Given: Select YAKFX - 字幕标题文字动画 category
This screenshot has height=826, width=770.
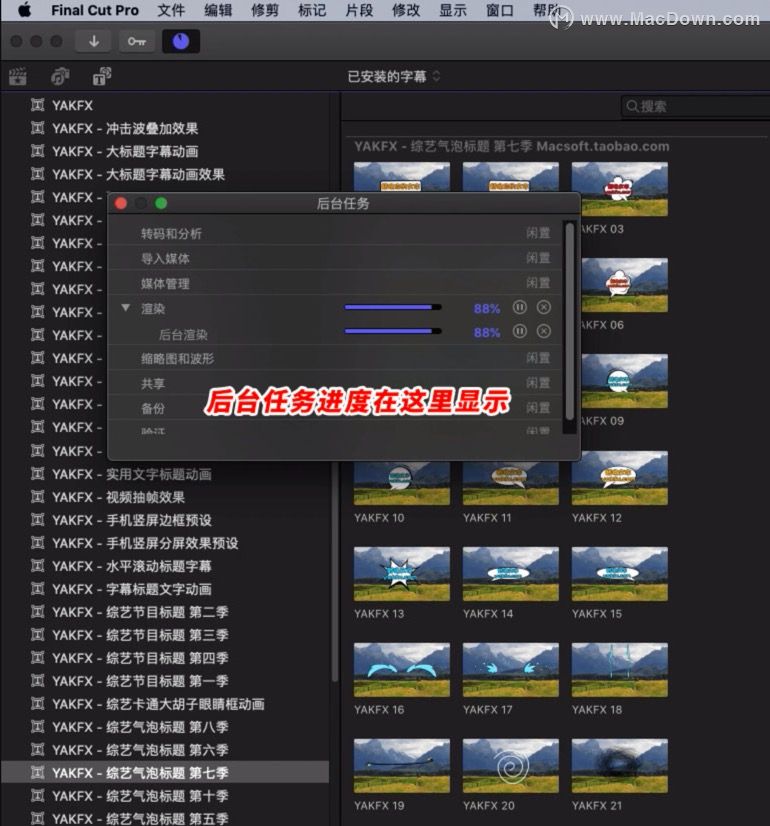Looking at the screenshot, I should click(165, 589).
